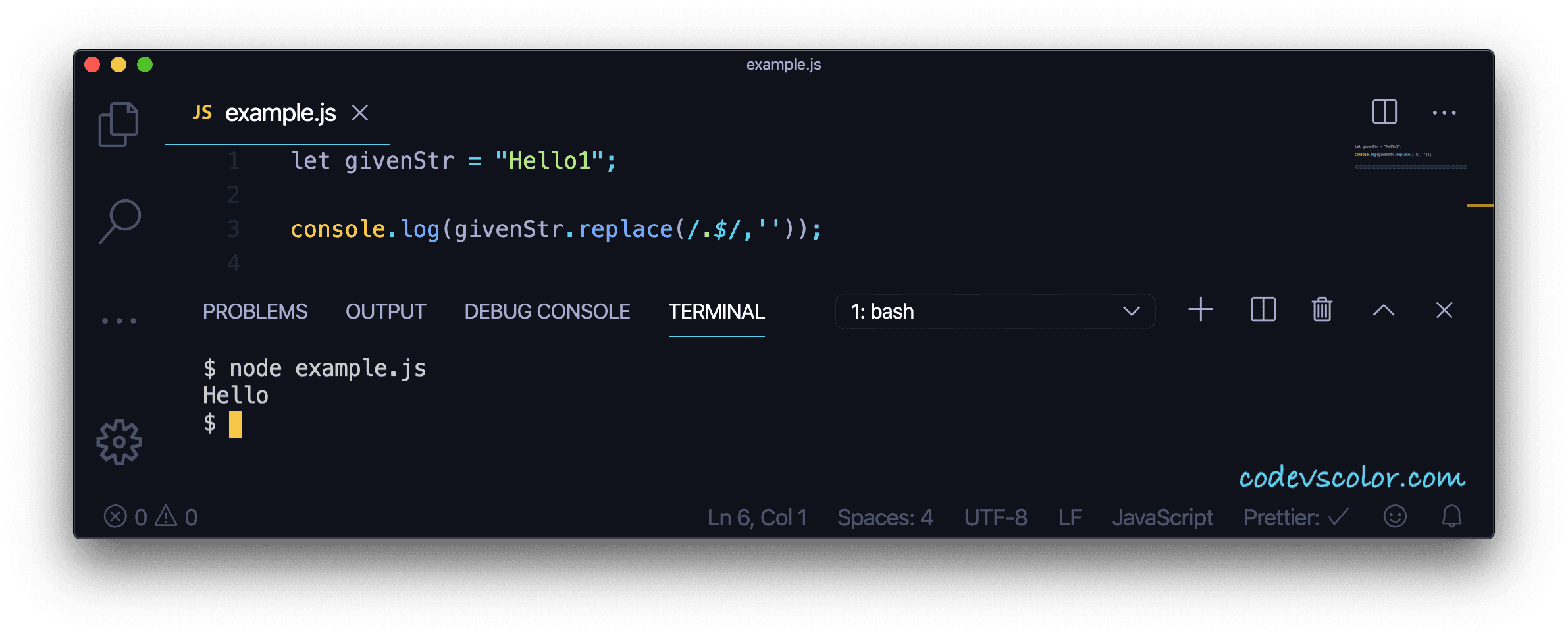1568x636 pixels.
Task: Change indentation via Spaces: 4
Action: tap(885, 517)
